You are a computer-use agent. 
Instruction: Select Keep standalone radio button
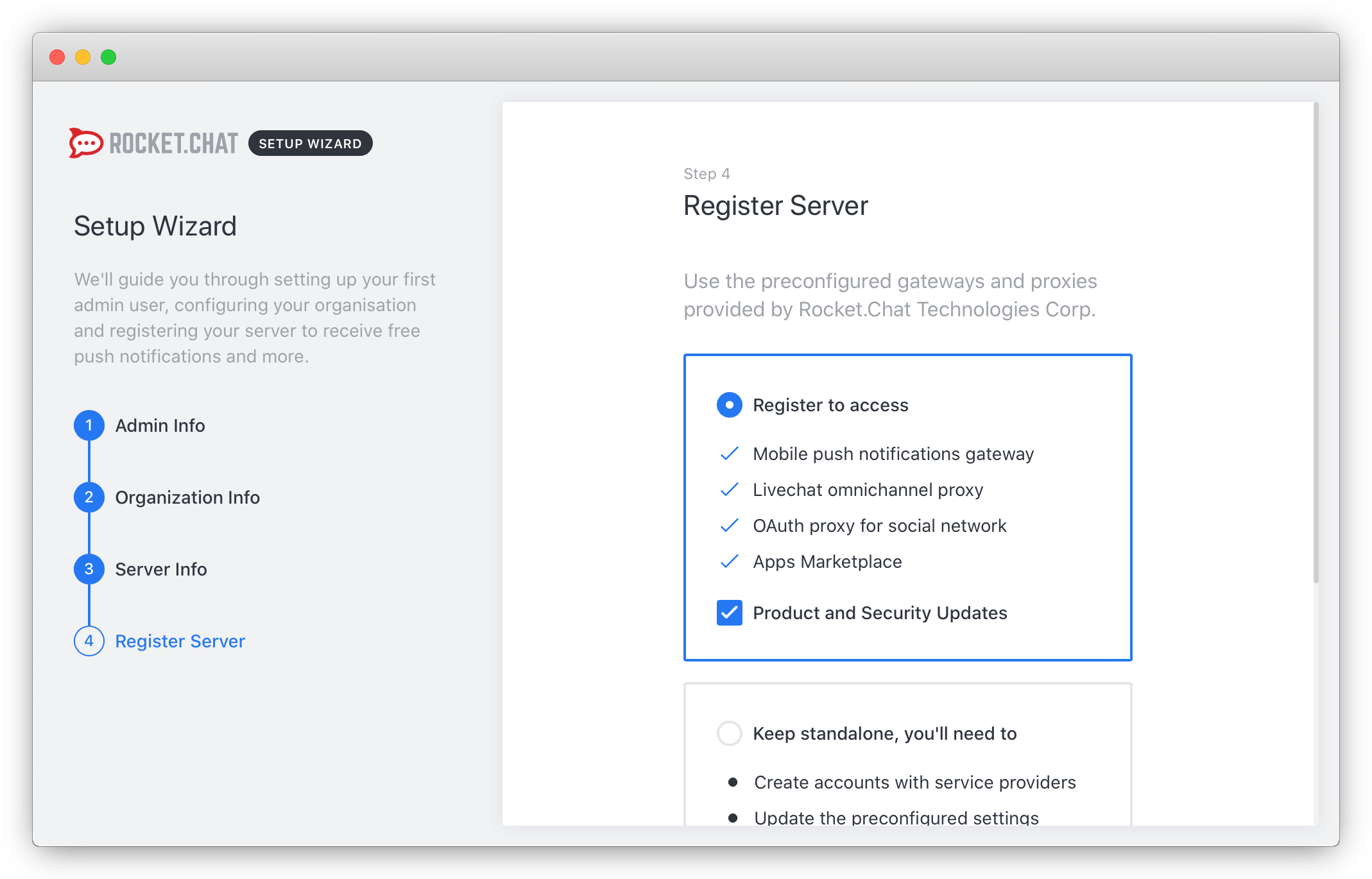click(x=729, y=733)
